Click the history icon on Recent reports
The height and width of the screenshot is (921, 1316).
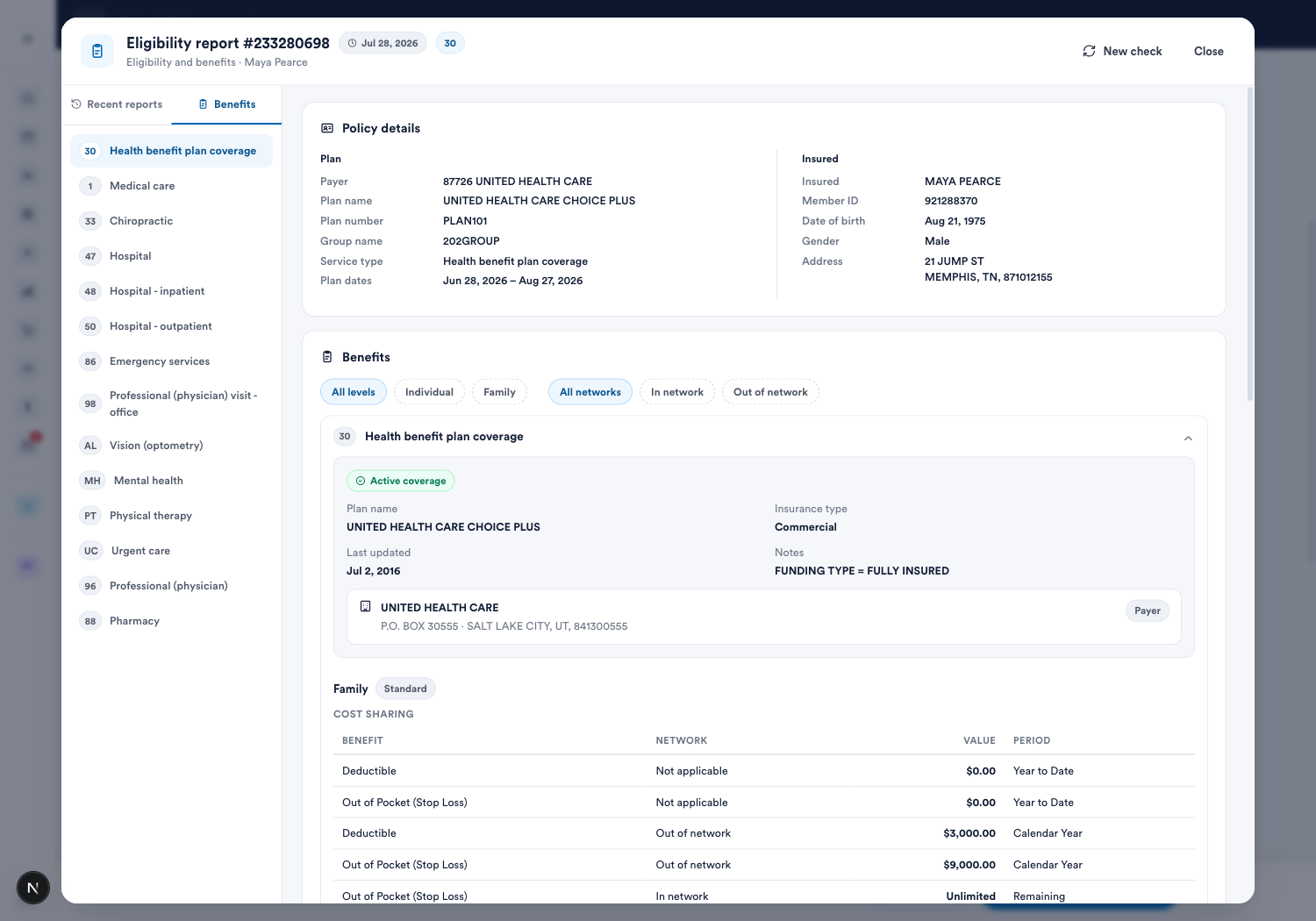pyautogui.click(x=76, y=104)
